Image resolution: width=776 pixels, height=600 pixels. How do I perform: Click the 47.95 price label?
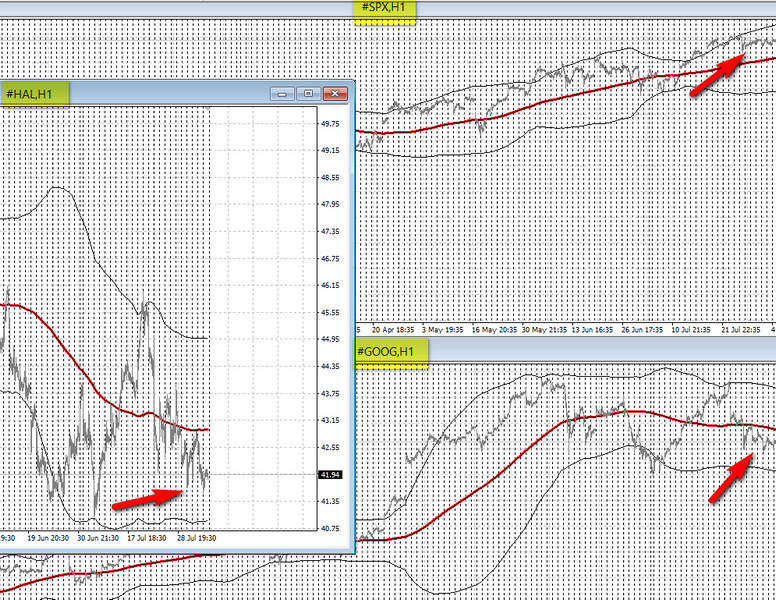[330, 204]
